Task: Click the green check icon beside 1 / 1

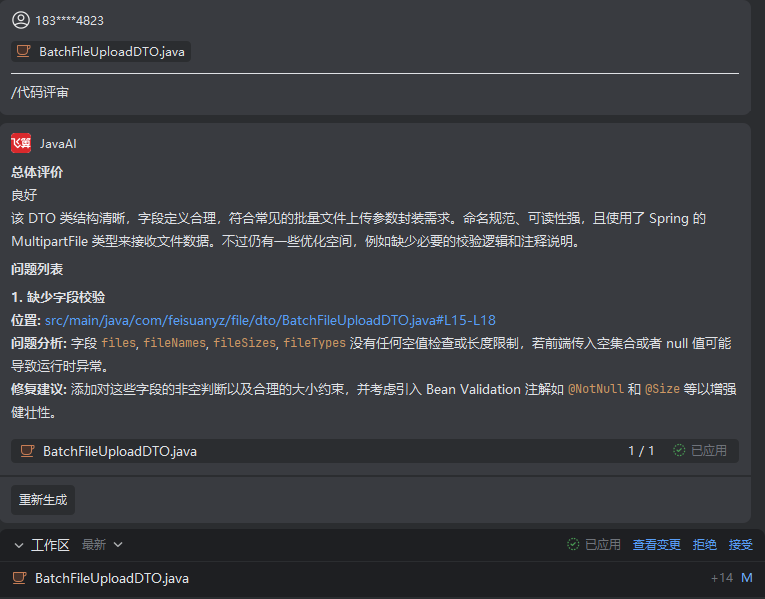Action: (679, 451)
